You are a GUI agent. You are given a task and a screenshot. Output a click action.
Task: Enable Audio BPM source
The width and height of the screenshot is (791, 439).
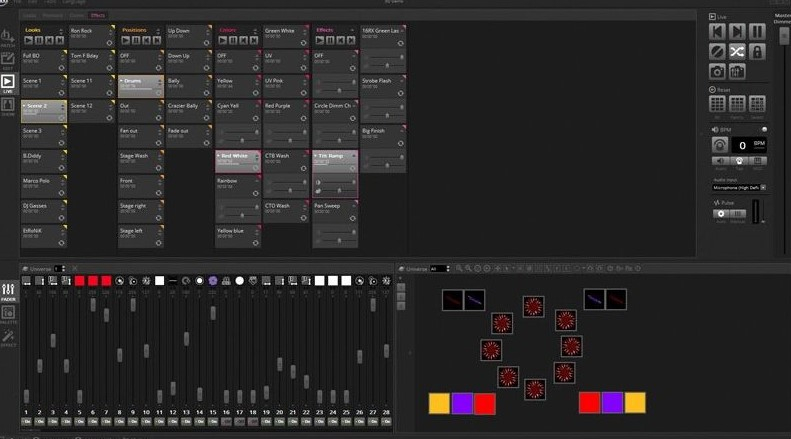[720, 161]
